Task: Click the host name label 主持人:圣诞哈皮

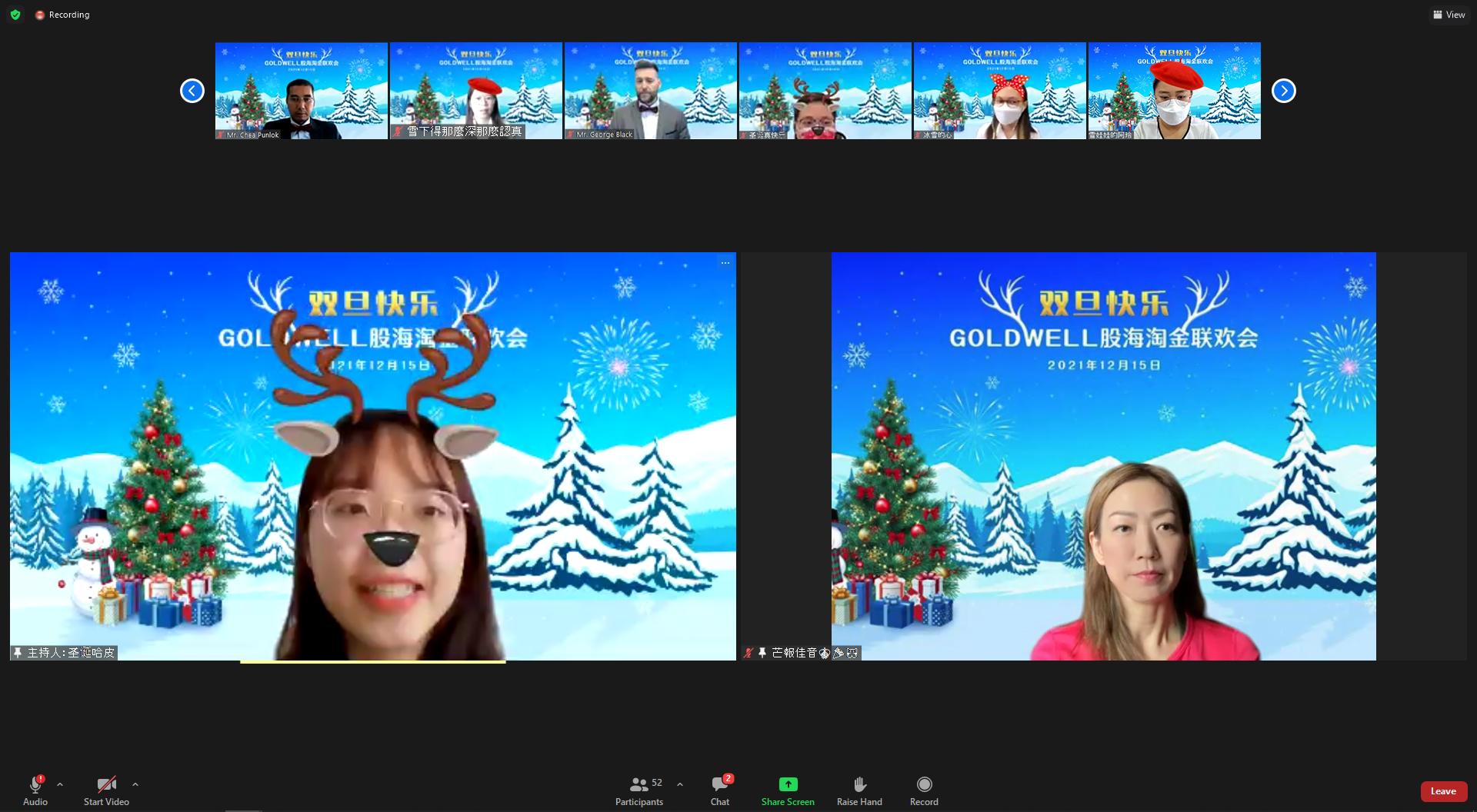Action: click(71, 653)
